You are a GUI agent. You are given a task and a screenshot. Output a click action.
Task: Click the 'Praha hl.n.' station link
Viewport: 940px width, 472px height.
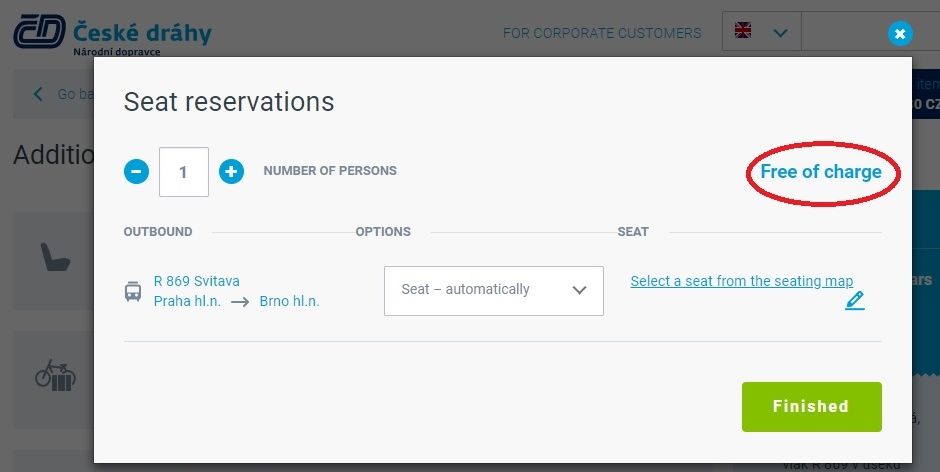tap(187, 301)
